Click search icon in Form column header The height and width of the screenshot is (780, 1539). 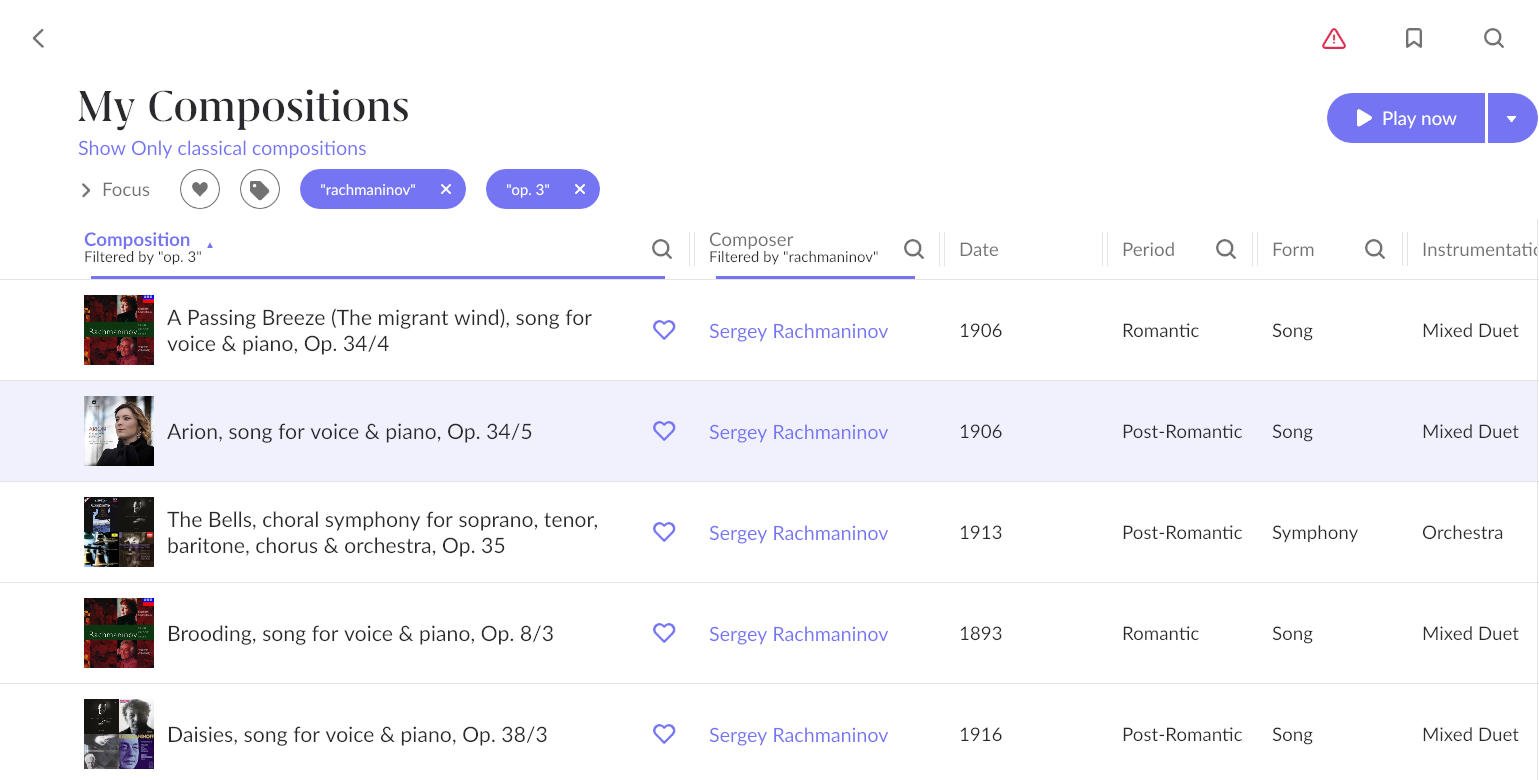(1374, 249)
